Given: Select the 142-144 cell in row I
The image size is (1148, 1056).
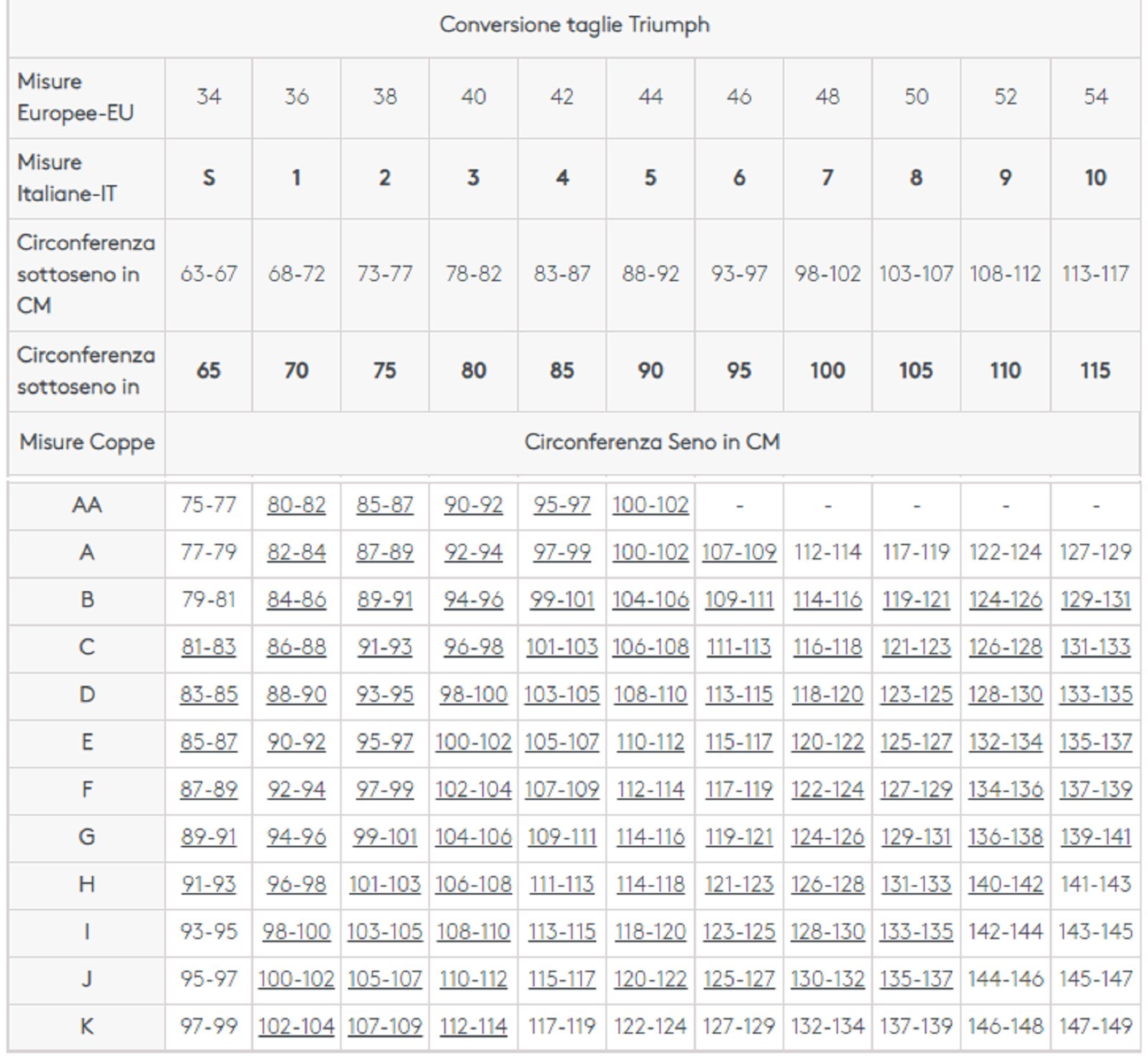Looking at the screenshot, I should 1005,931.
